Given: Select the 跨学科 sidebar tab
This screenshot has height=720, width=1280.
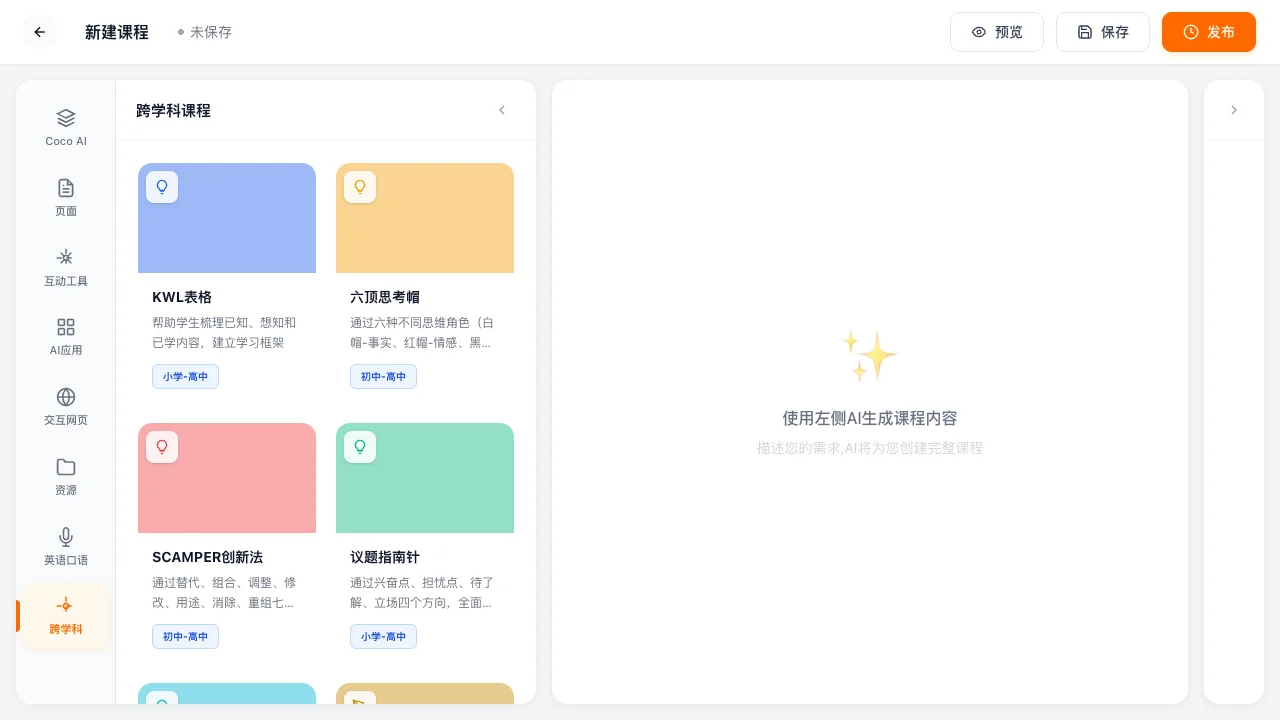Looking at the screenshot, I should click(66, 616).
